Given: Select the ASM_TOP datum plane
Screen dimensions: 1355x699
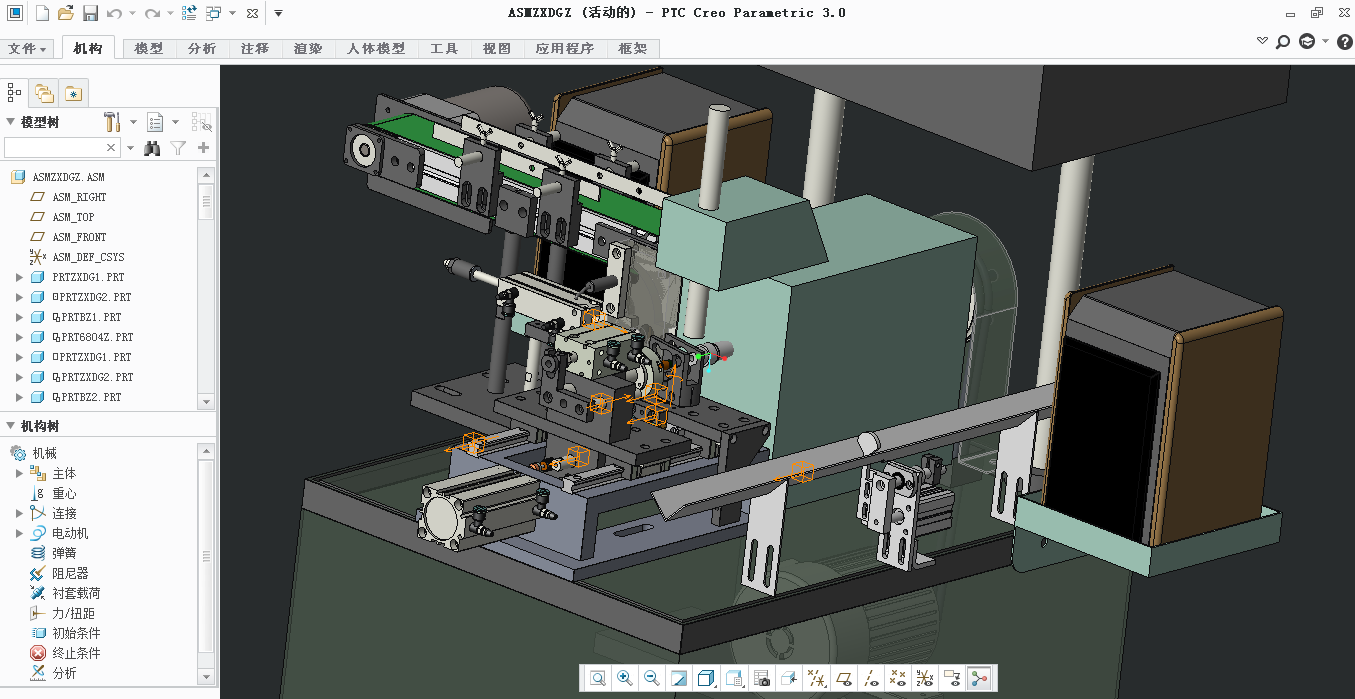Looking at the screenshot, I should [x=73, y=217].
